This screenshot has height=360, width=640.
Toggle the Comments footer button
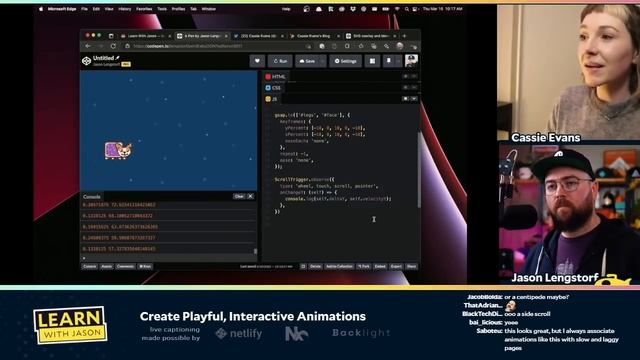point(125,267)
